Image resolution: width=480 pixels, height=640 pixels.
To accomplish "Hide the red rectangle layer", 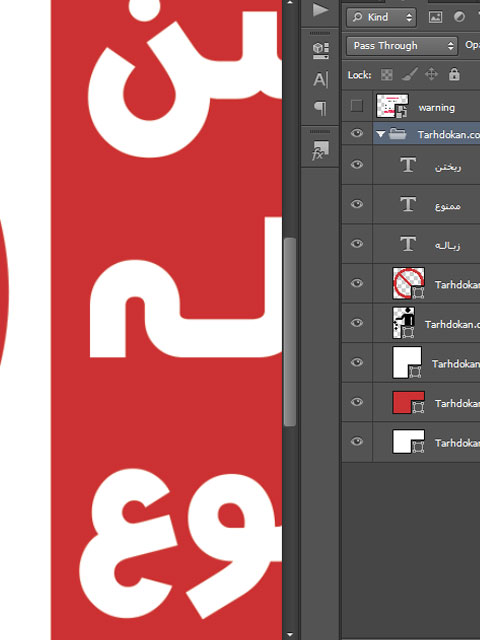I will point(357,402).
